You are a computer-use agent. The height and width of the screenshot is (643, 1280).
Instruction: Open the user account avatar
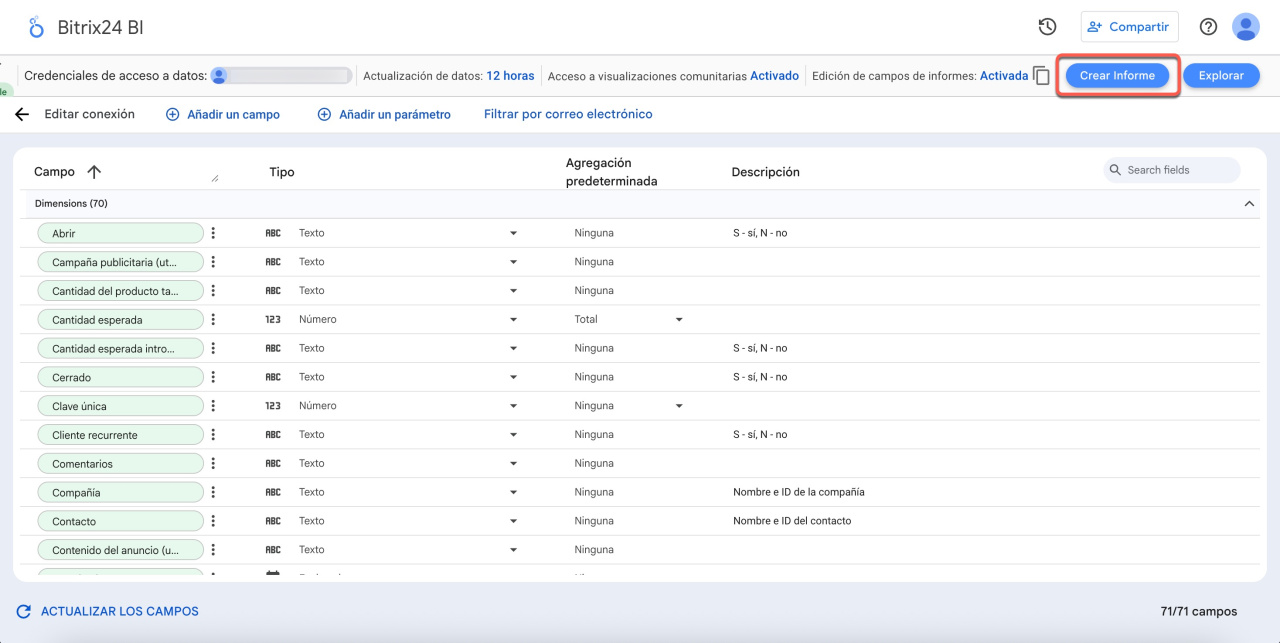[x=1245, y=27]
